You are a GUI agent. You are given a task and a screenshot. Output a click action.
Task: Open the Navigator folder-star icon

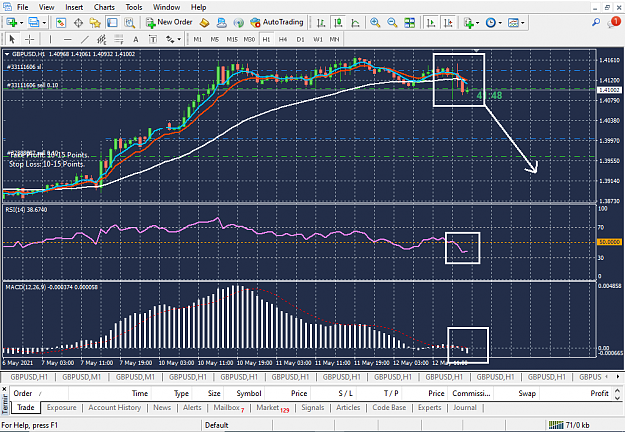coord(95,23)
